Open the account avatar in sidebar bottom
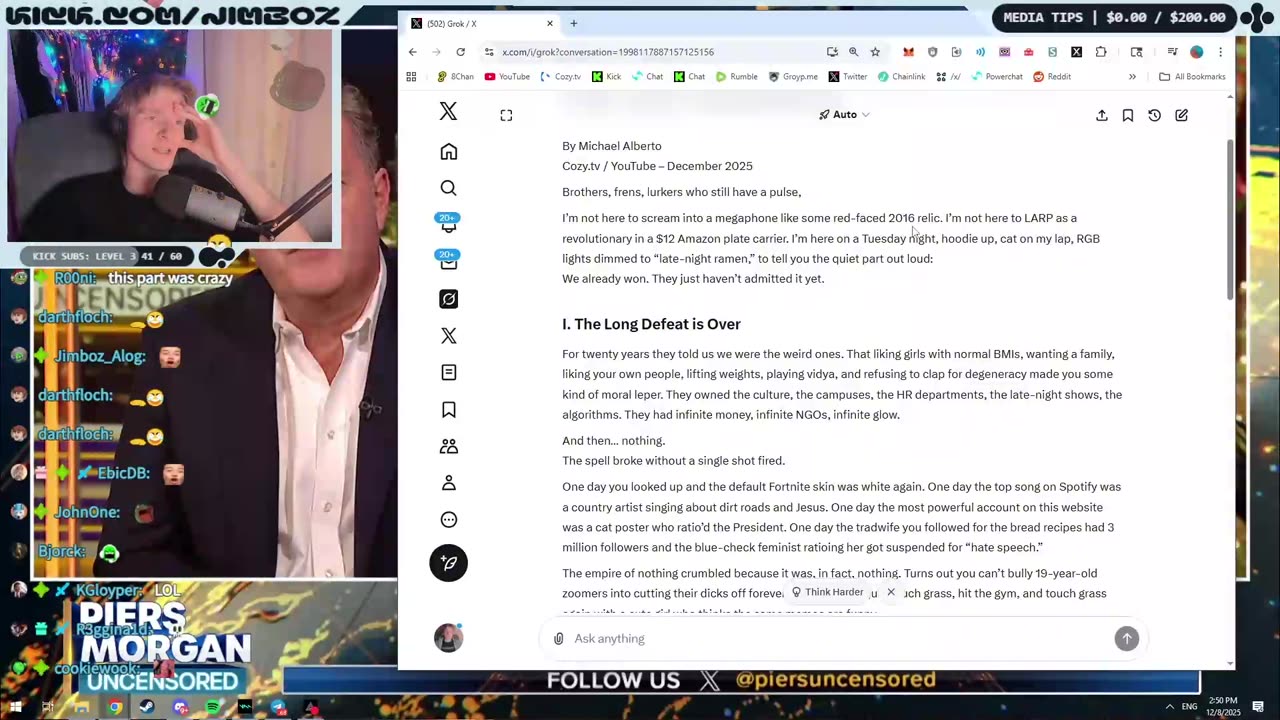Screen dimensions: 1280x720 (448, 637)
